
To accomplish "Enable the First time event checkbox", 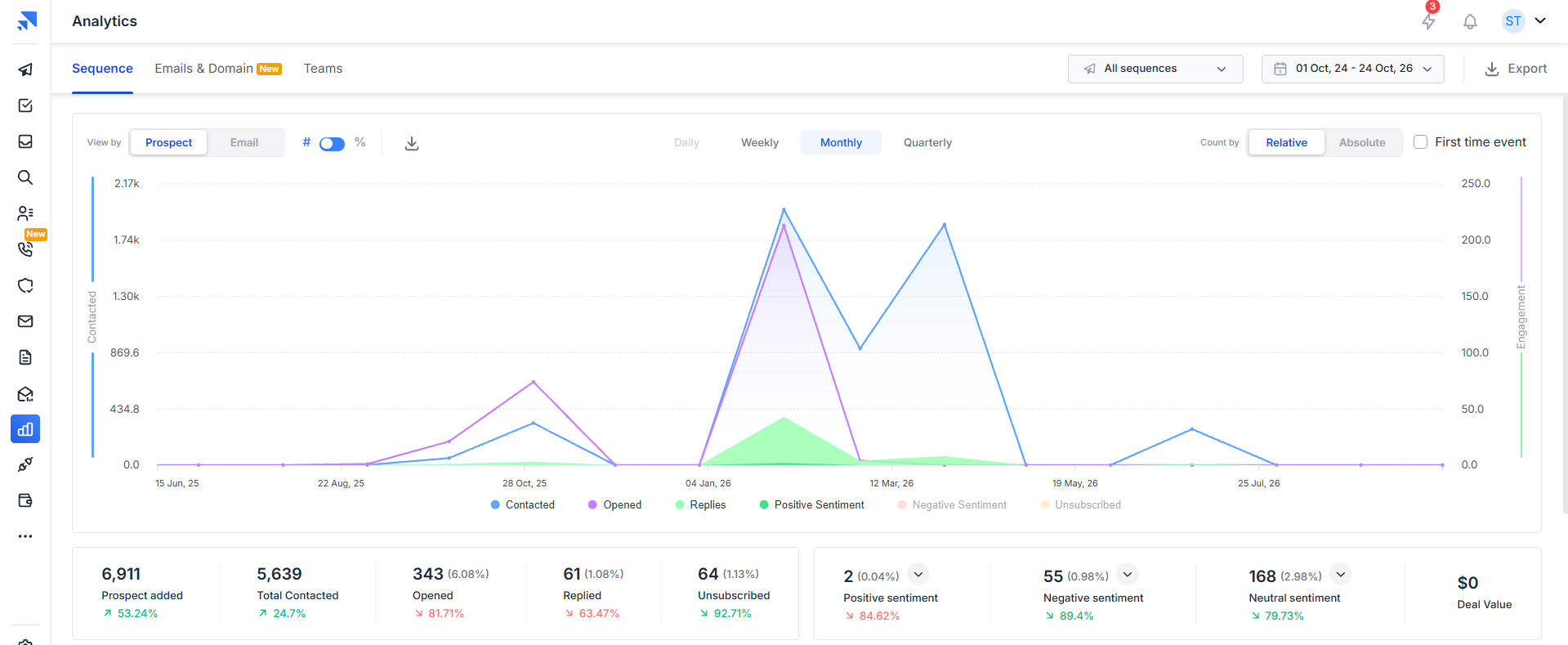I will 1421,142.
